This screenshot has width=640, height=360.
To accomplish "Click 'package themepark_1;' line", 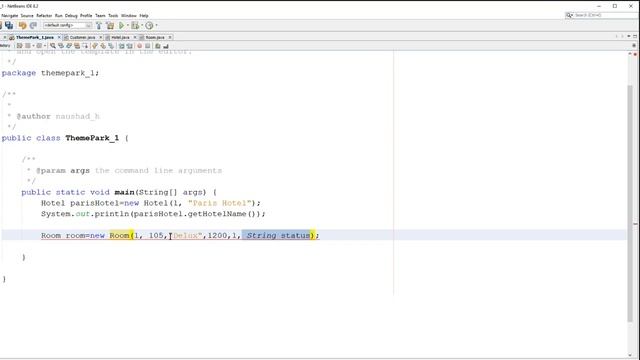I will [50, 73].
